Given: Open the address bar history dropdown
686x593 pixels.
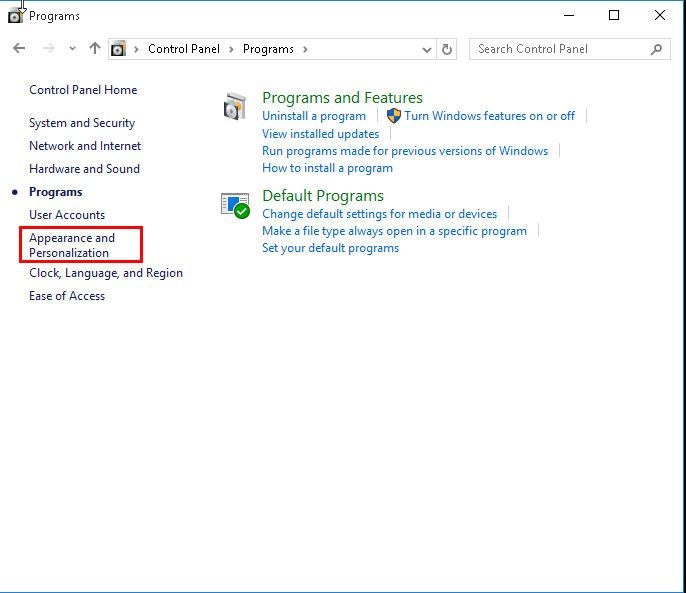Looking at the screenshot, I should click(x=427, y=49).
